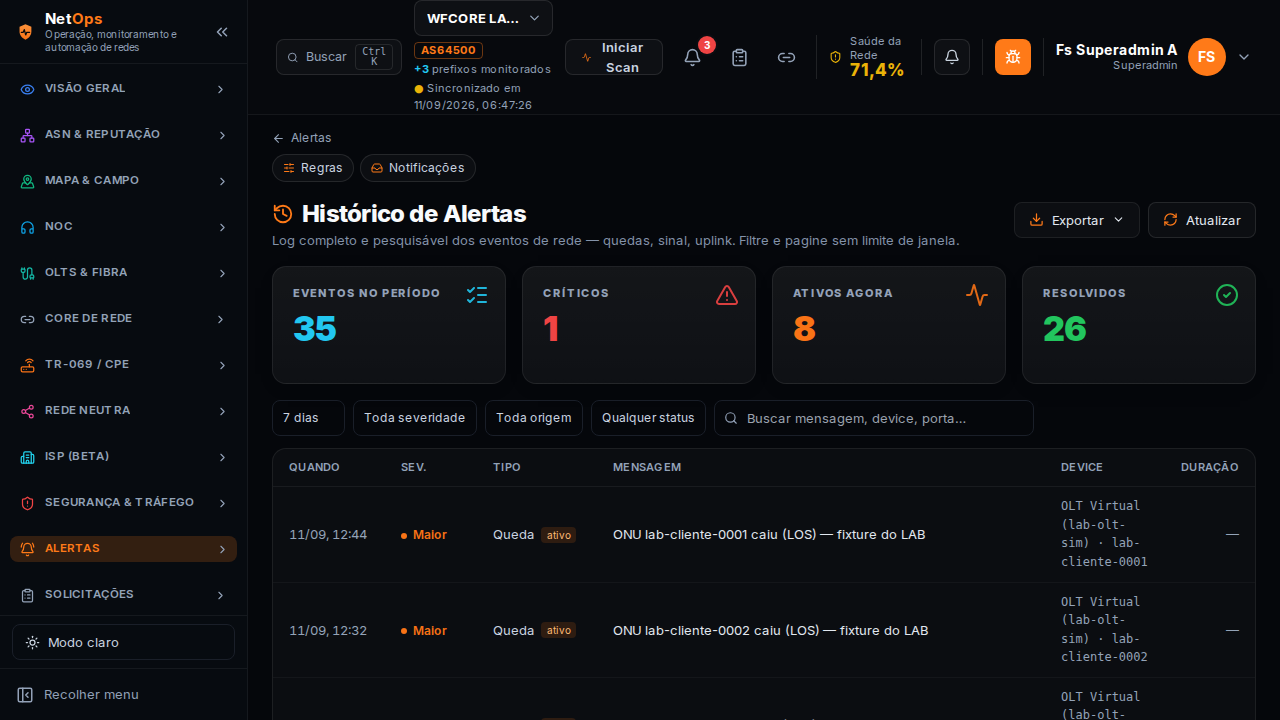Open the Qualquer status filter

pos(648,418)
